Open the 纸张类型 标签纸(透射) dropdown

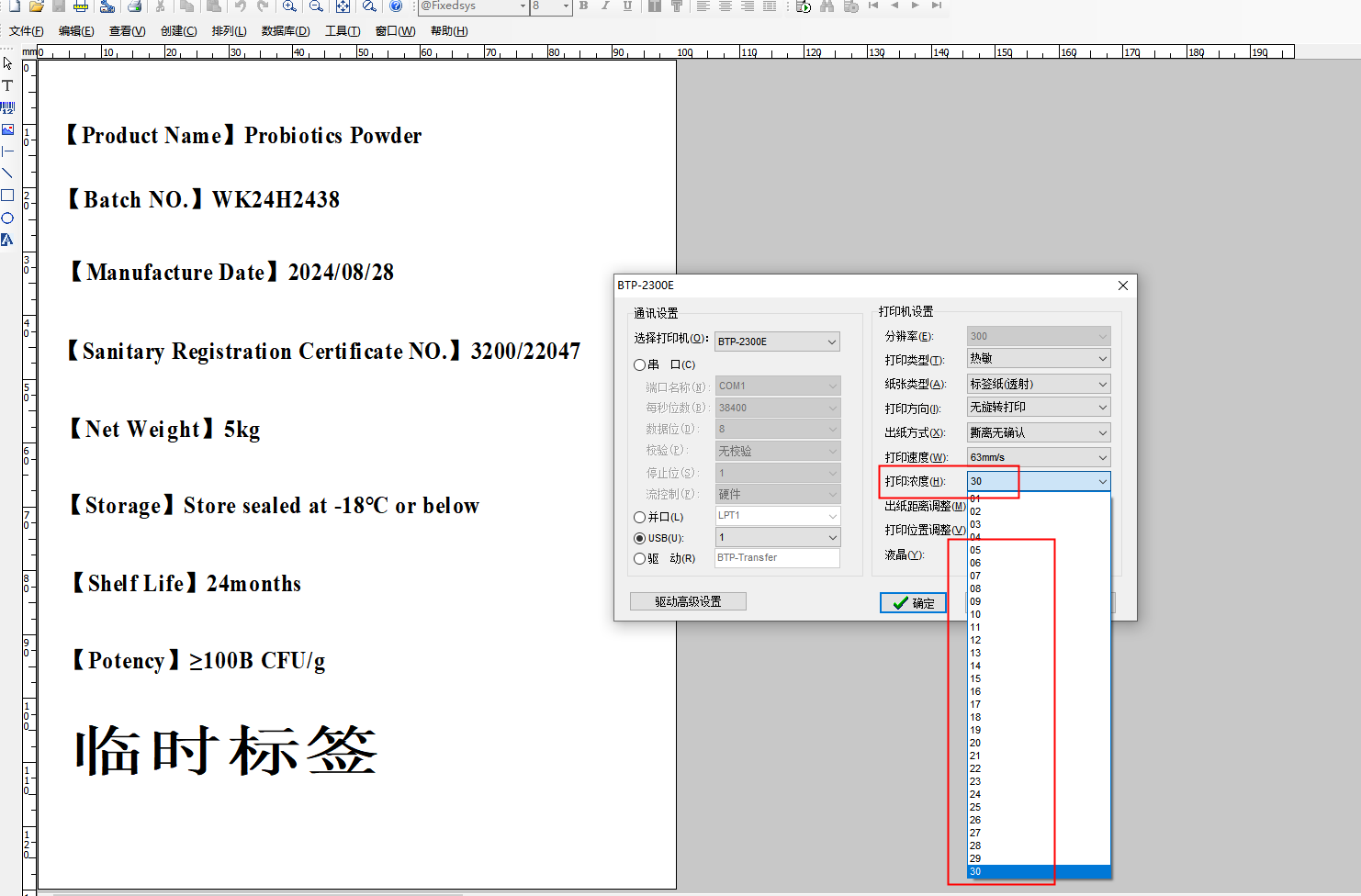click(x=1039, y=384)
